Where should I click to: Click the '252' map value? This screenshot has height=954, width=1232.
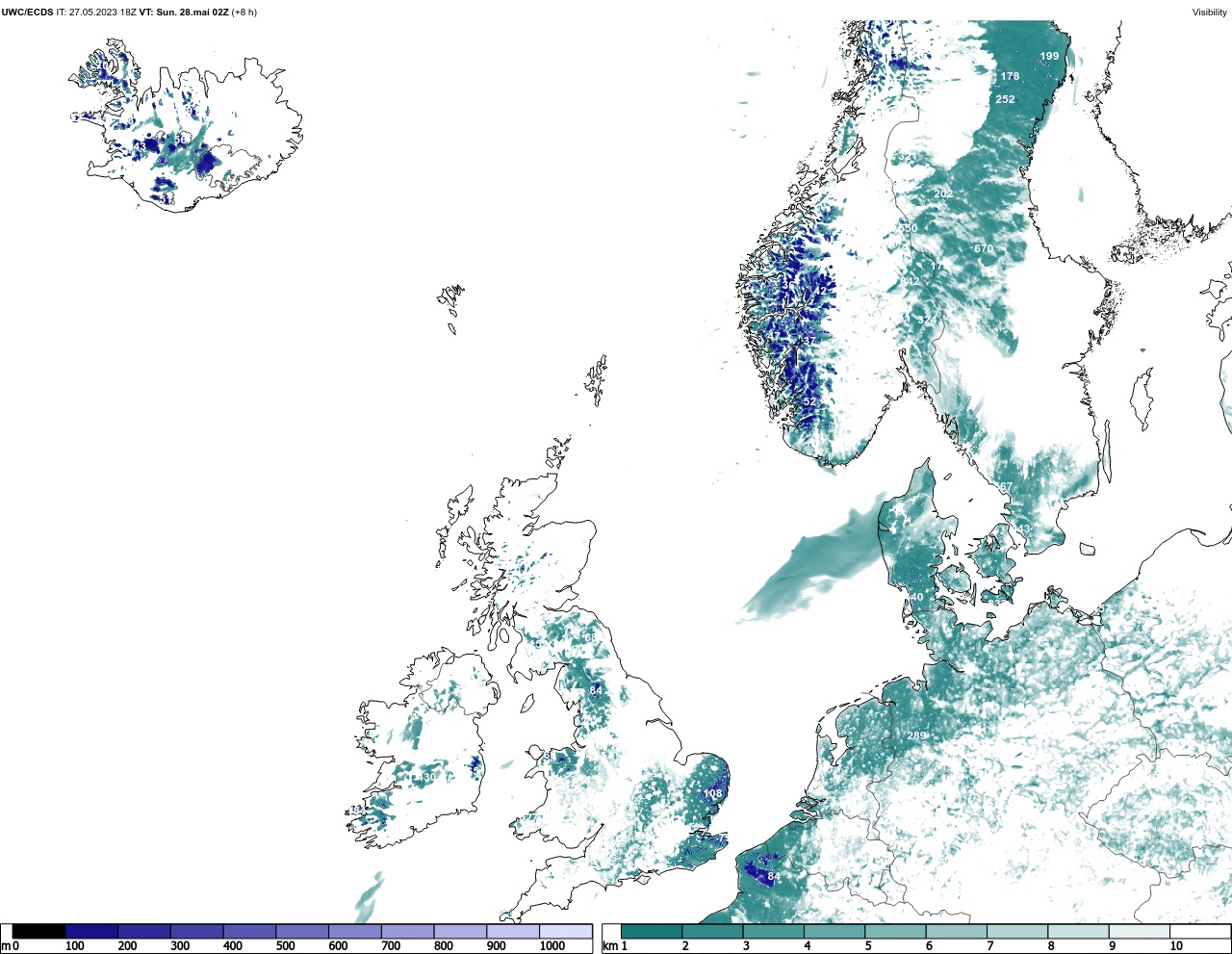click(x=1005, y=99)
